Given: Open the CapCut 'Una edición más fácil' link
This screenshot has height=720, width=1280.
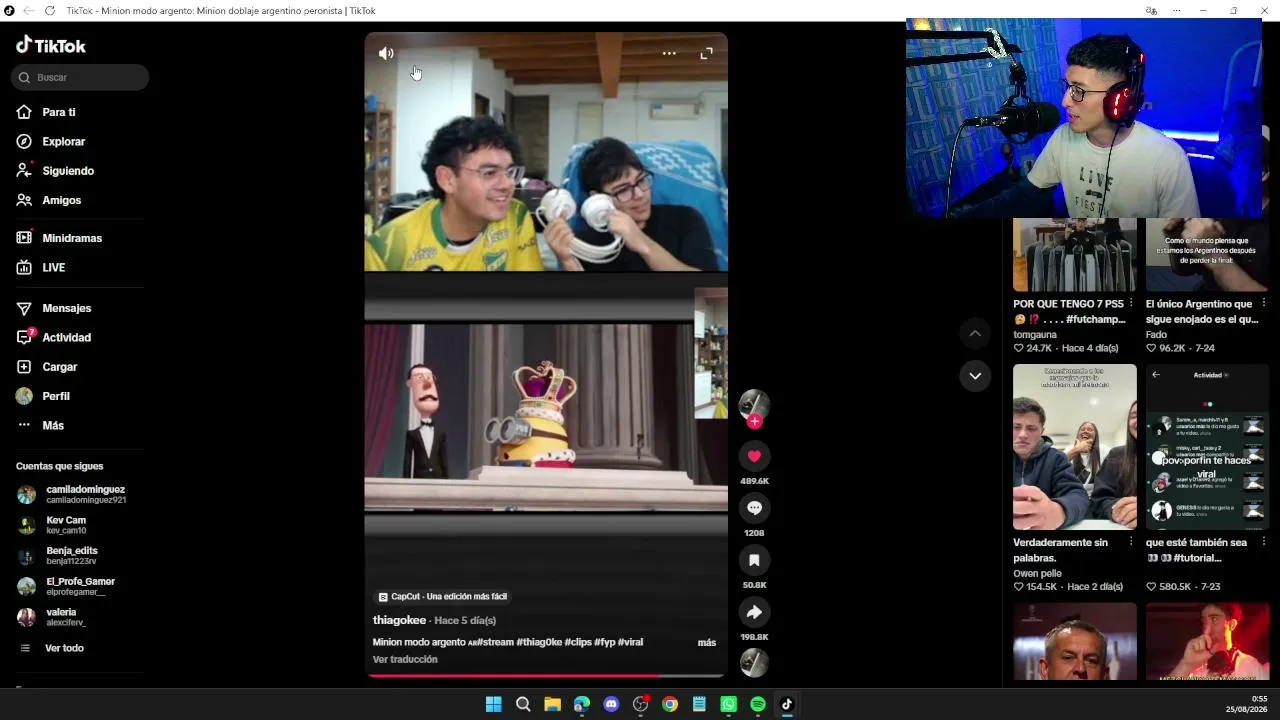Looking at the screenshot, I should 443,596.
